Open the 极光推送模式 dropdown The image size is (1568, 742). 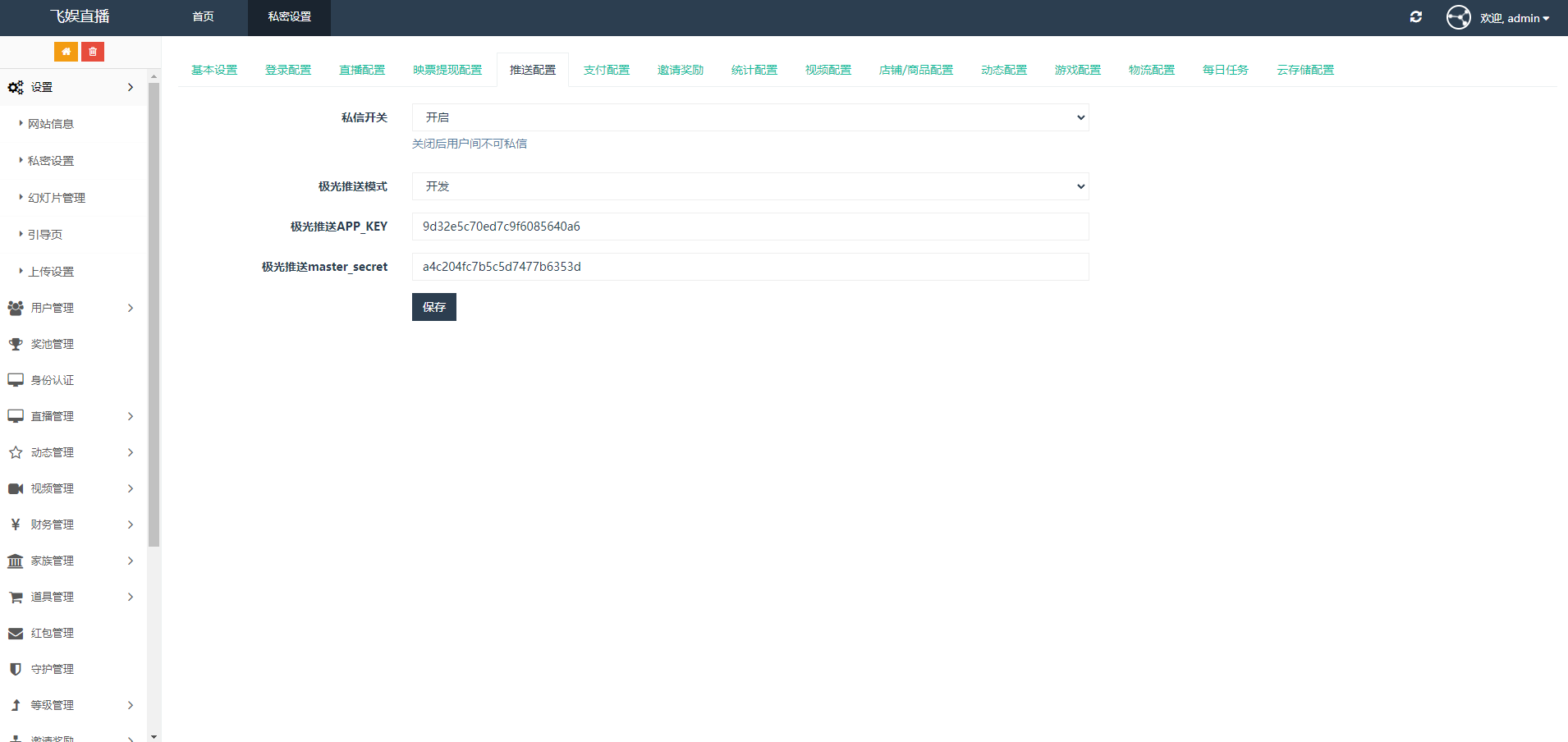(750, 186)
